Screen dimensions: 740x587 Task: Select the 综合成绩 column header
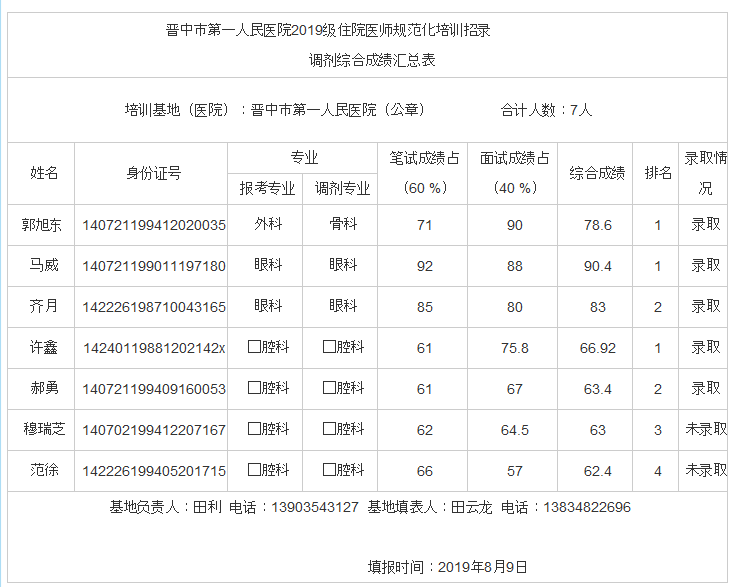[x=597, y=173]
